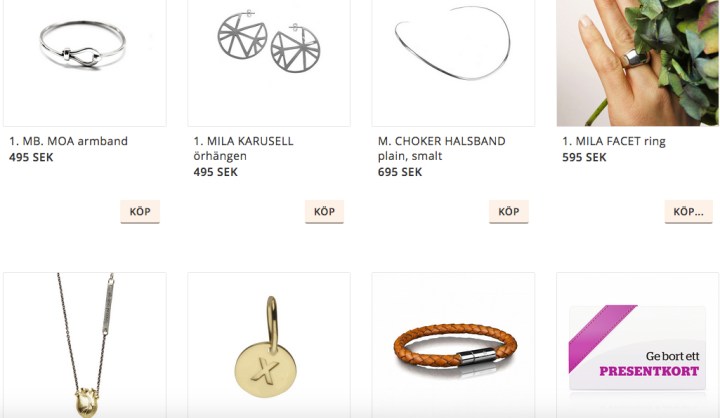Click KÖP... for MILA FACET ring
The image size is (720, 418).
(688, 212)
